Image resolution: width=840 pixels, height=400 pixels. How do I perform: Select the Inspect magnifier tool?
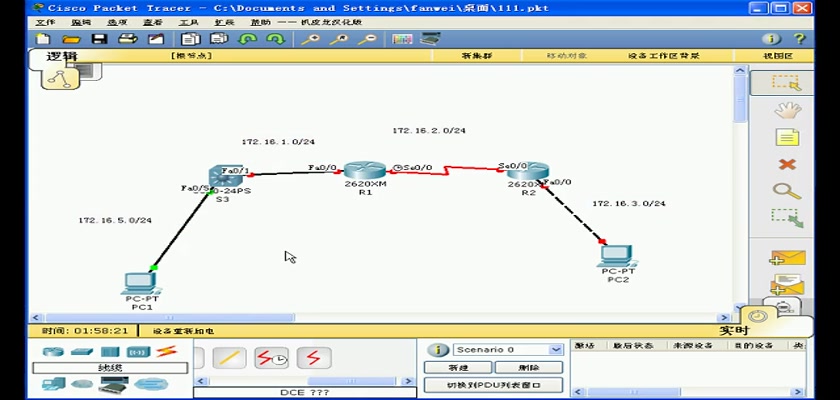click(x=787, y=190)
